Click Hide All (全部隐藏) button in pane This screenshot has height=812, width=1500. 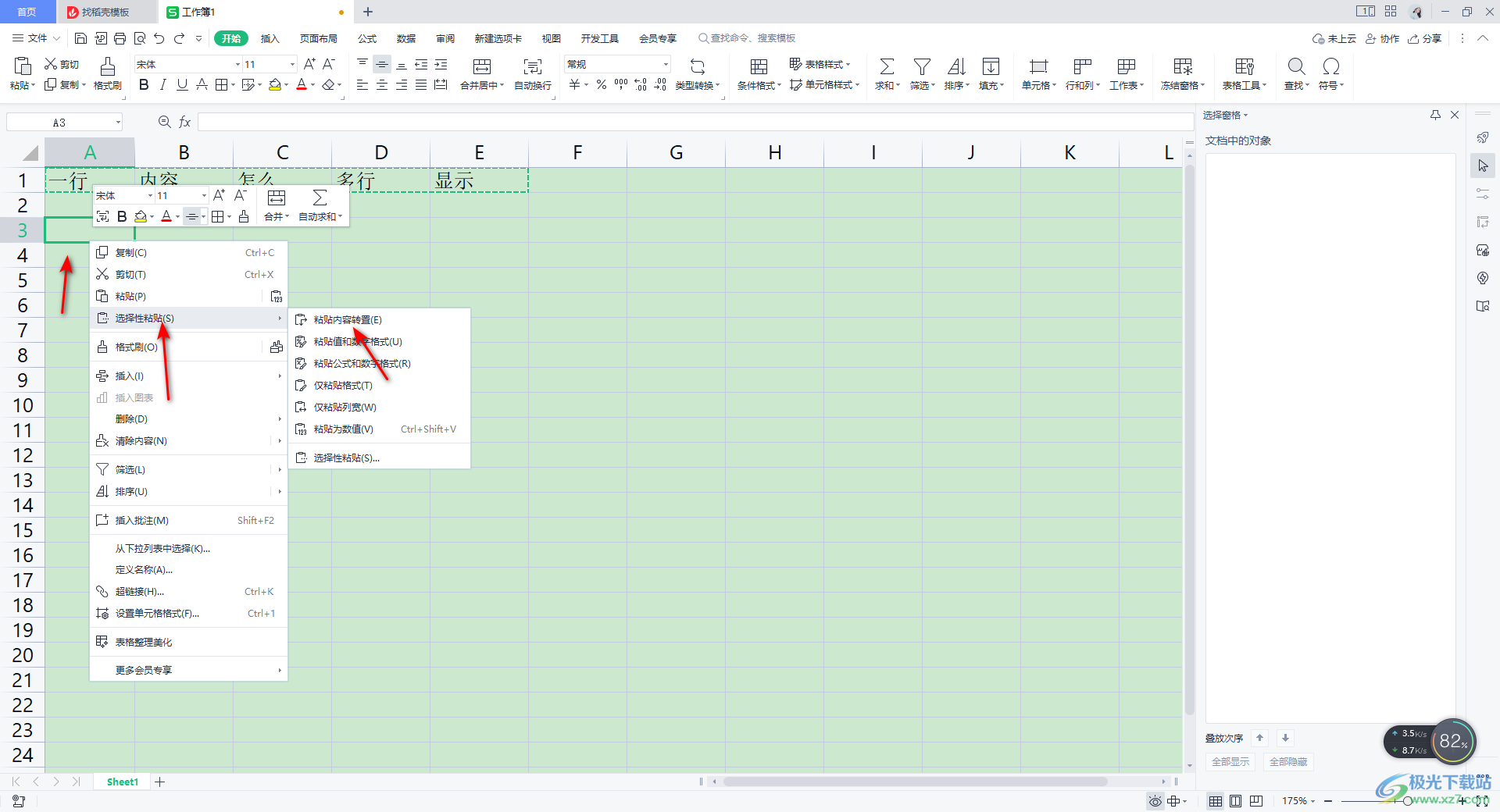pyautogui.click(x=1288, y=762)
